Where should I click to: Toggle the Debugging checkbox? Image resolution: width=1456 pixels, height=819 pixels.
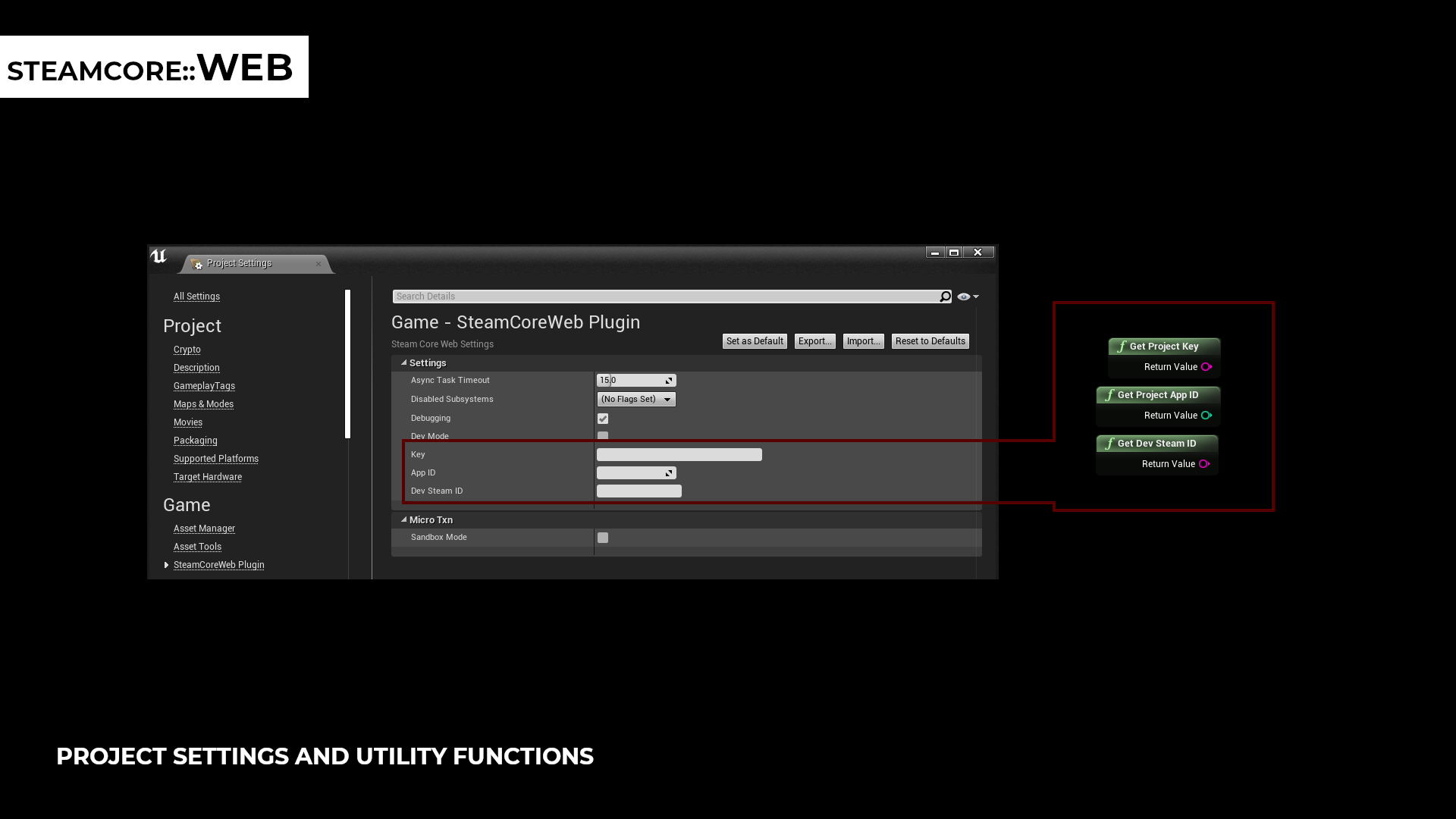pos(603,419)
